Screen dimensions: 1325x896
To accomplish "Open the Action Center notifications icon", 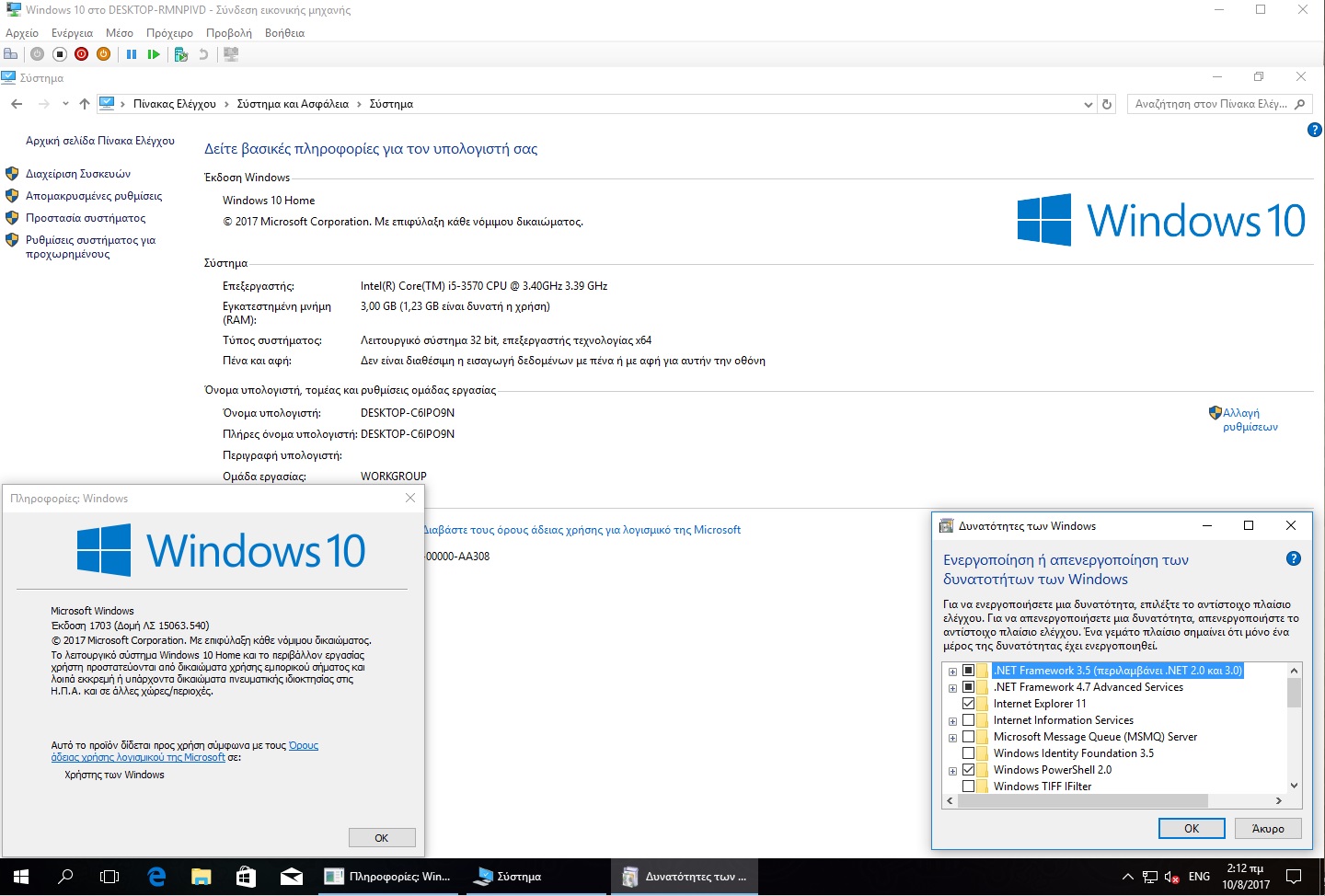I will coord(1294,877).
